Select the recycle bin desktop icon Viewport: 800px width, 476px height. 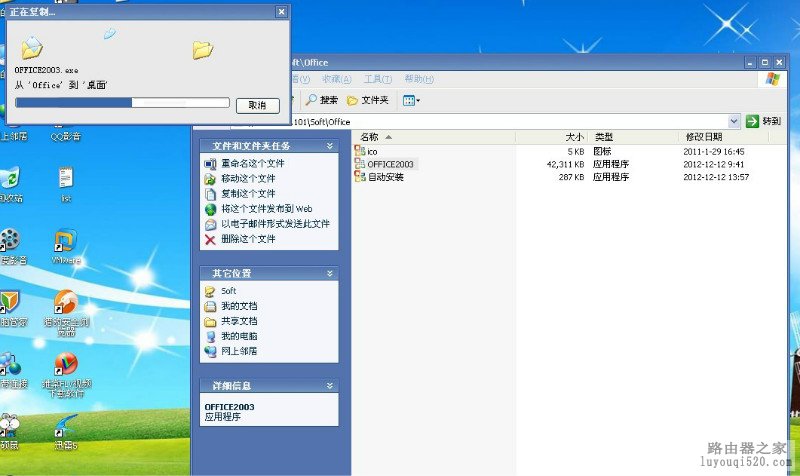[10, 184]
